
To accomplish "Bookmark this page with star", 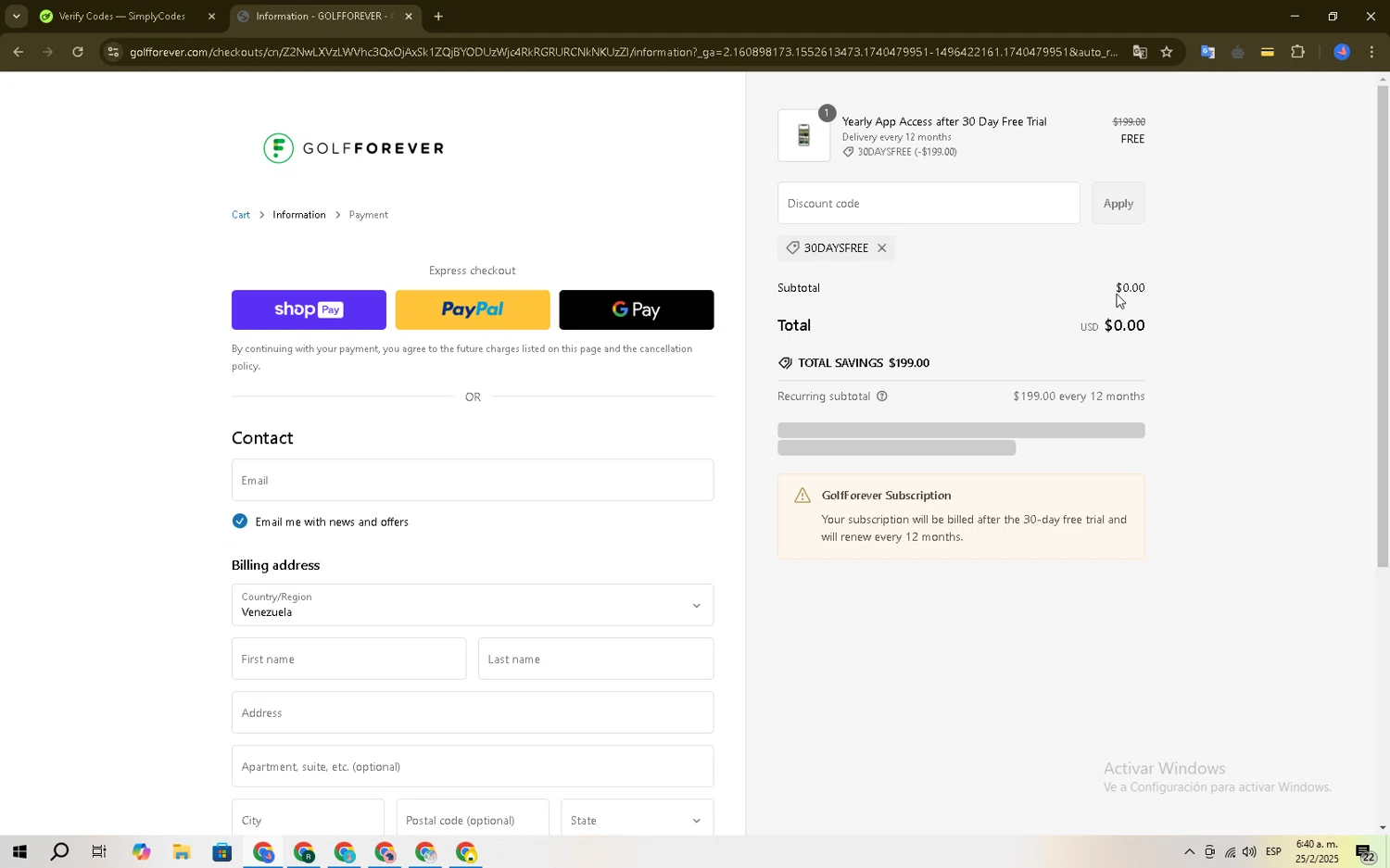I will [x=1167, y=52].
